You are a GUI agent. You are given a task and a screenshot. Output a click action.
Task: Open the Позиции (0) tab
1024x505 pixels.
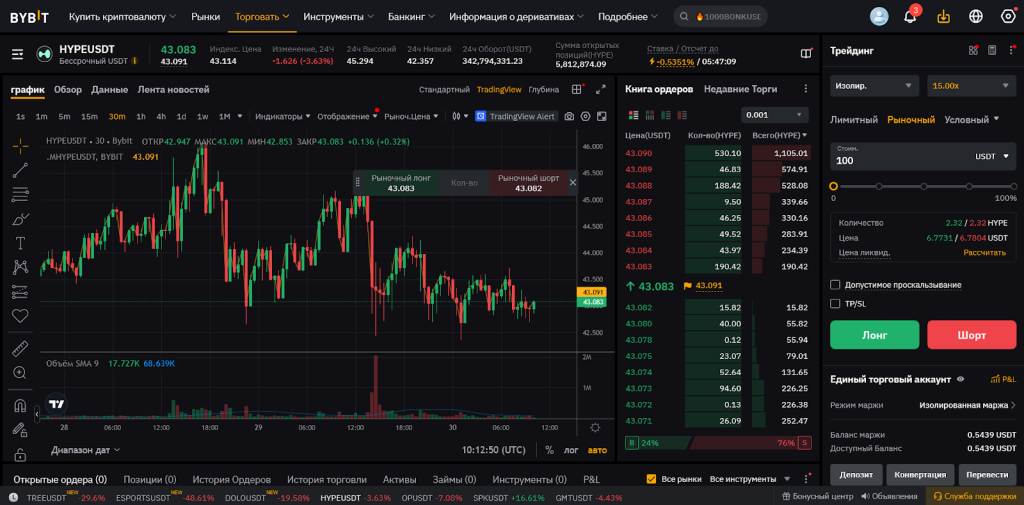(x=149, y=479)
